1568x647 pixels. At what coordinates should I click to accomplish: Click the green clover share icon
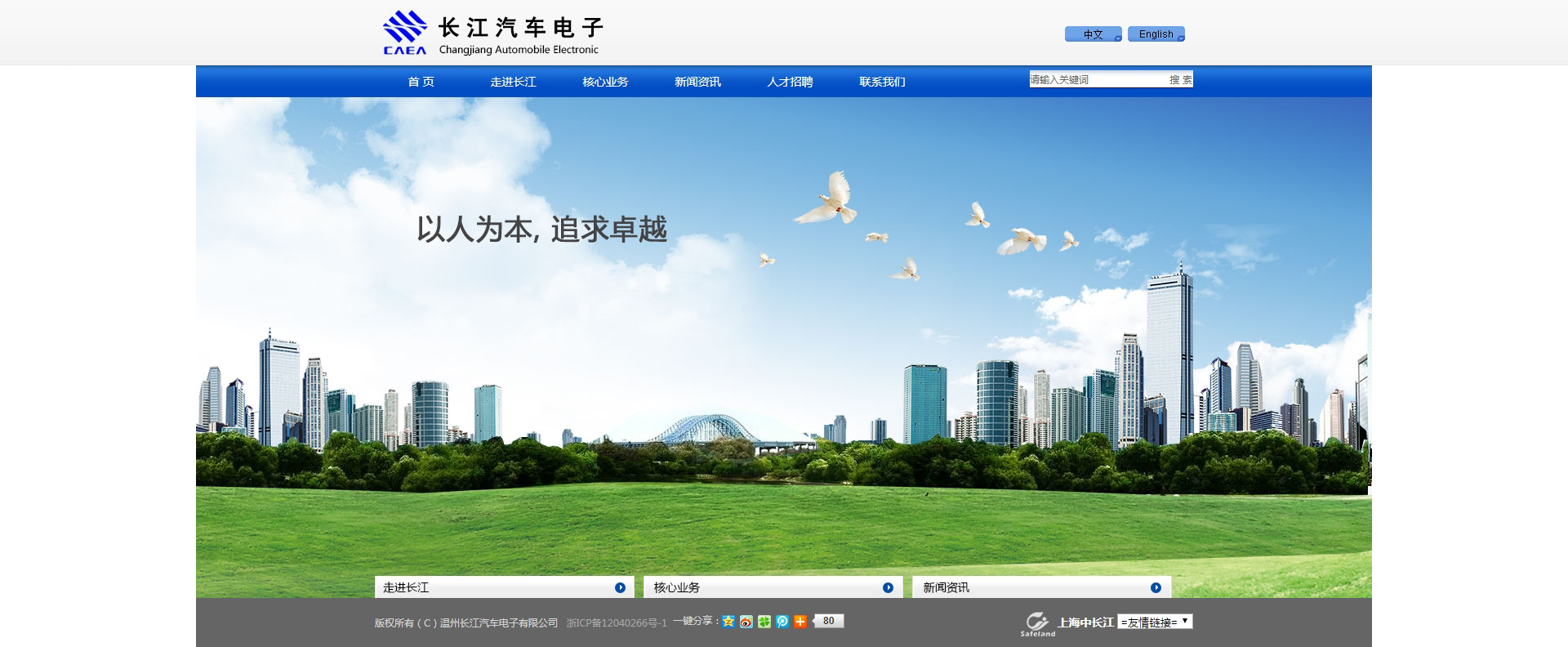764,622
